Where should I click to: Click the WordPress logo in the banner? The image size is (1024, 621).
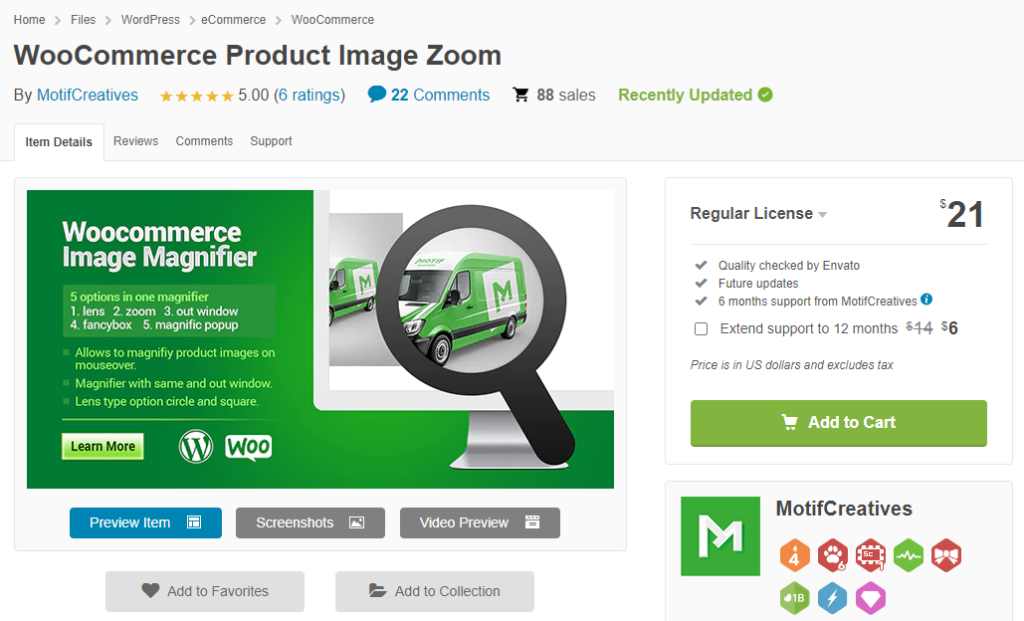tap(196, 447)
